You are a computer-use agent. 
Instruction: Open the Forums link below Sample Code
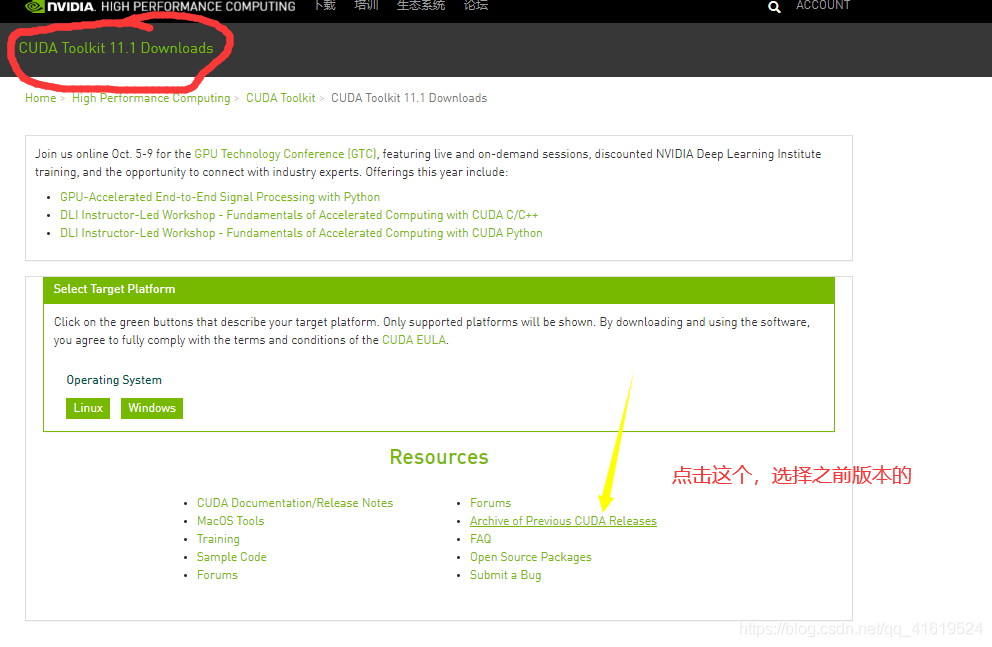click(217, 575)
